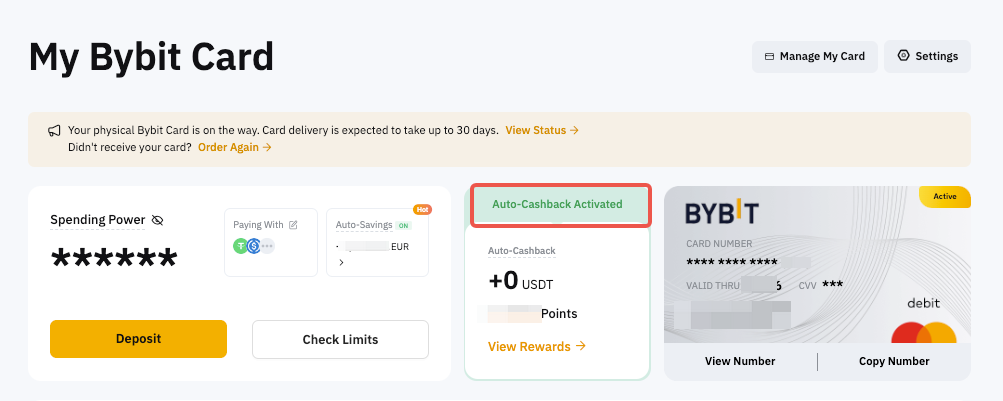The image size is (1003, 401).
Task: Click the Order Again link
Action: point(235,147)
